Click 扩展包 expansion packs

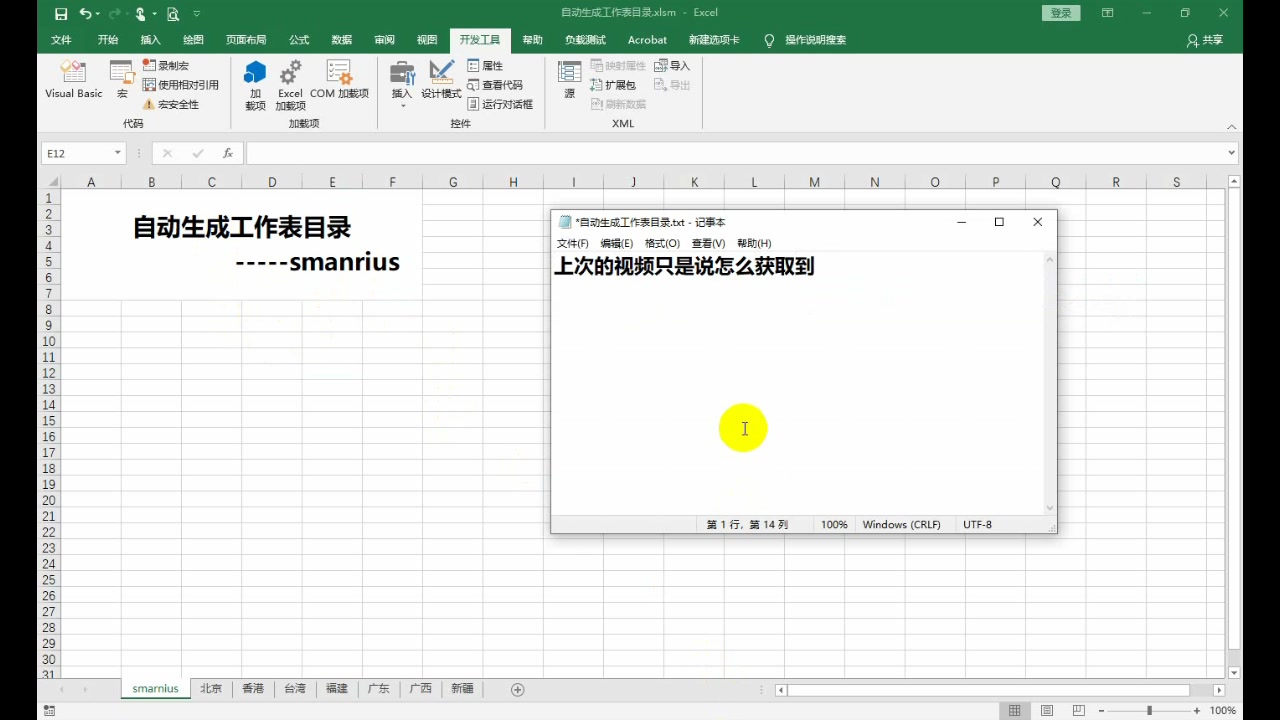click(x=613, y=85)
